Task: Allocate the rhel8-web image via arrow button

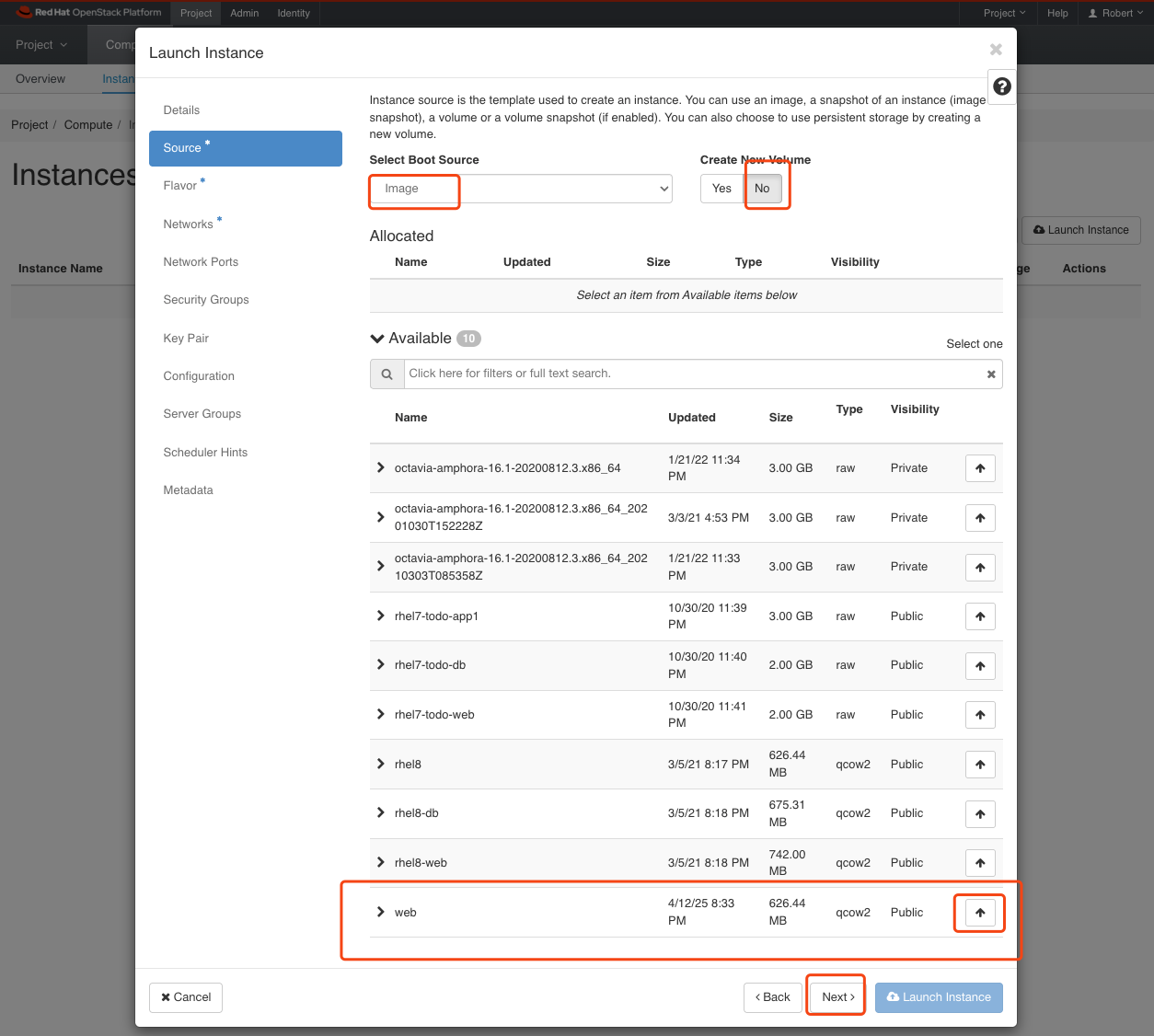Action: click(980, 863)
